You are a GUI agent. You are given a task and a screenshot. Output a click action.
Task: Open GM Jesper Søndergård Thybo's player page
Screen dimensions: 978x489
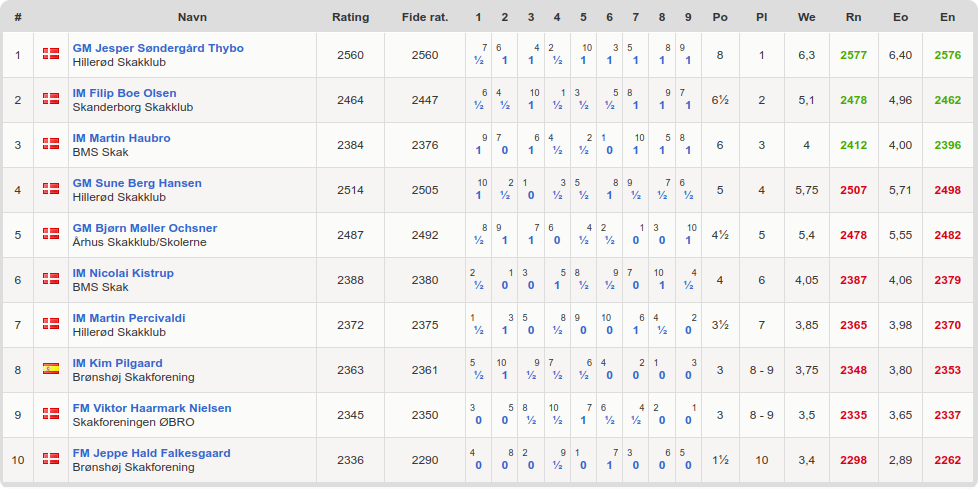(x=158, y=48)
